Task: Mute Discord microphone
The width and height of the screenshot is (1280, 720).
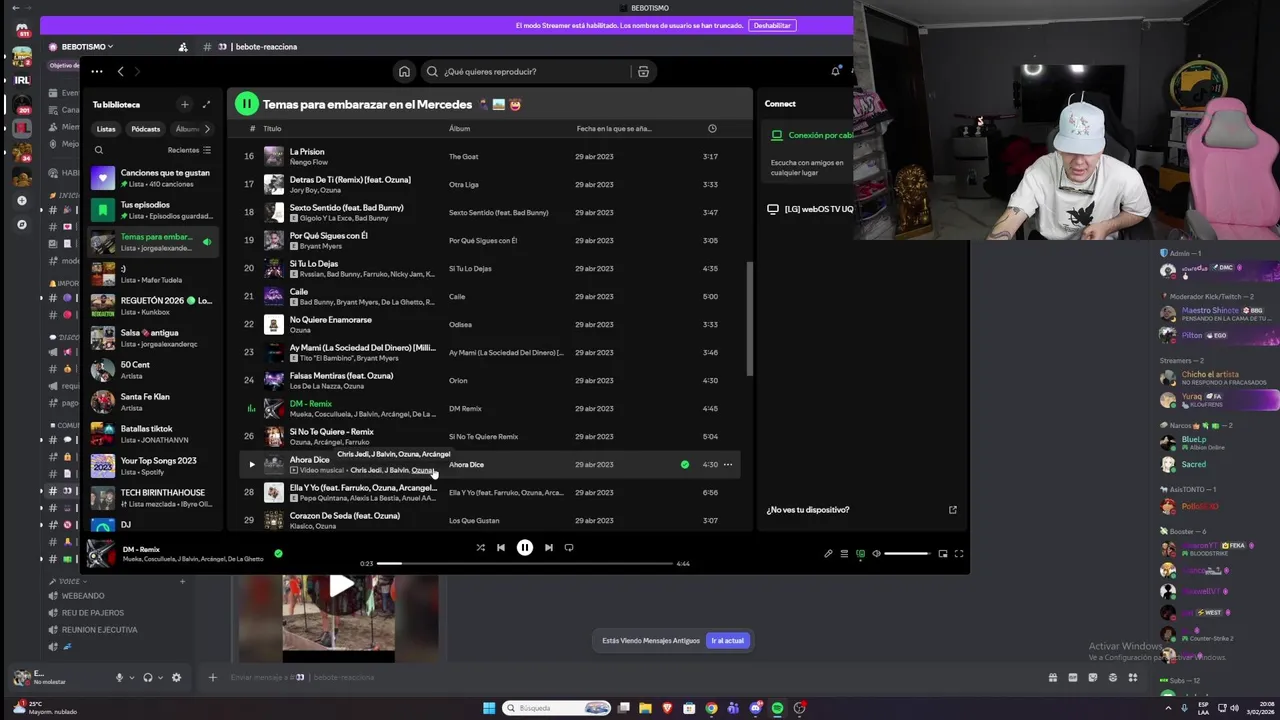Action: pyautogui.click(x=119, y=677)
